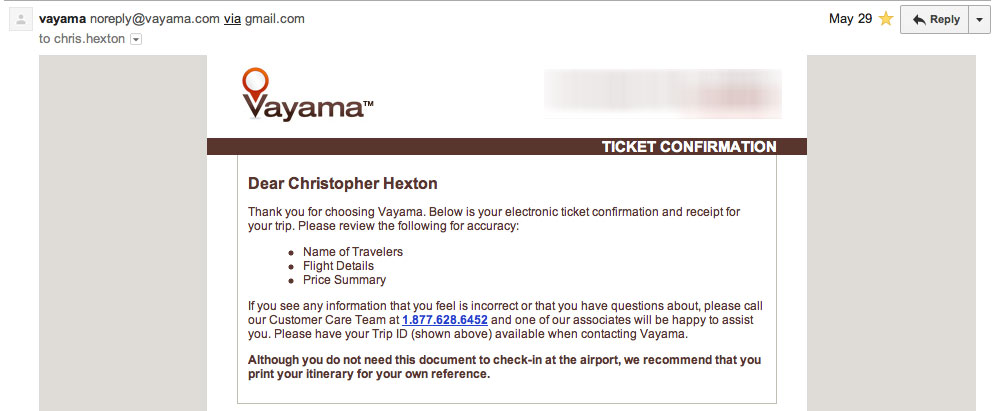This screenshot has height=411, width=1005.
Task: Click the "Dear Christopher Hexton" greeting
Action: (x=342, y=184)
